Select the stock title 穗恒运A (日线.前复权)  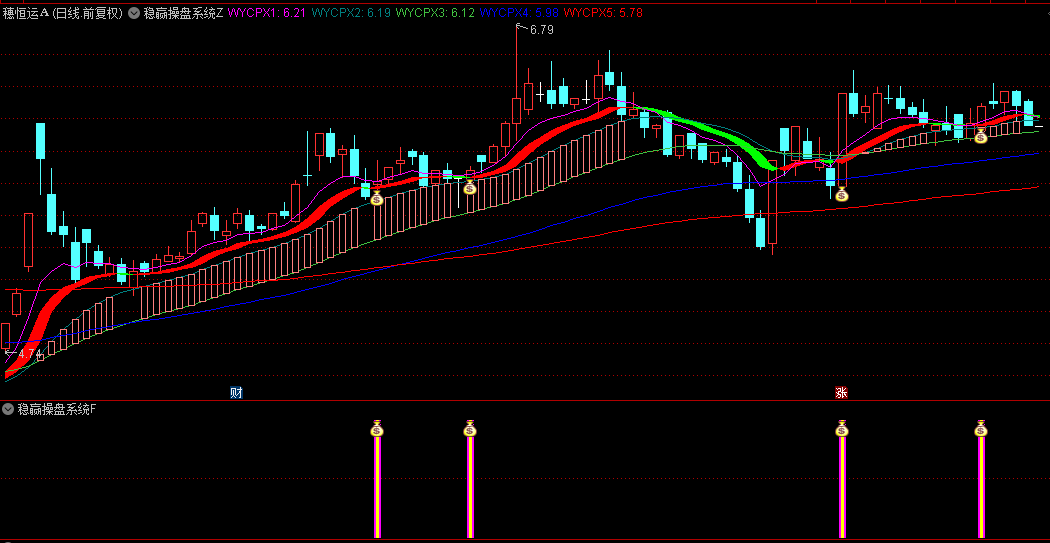(63, 13)
